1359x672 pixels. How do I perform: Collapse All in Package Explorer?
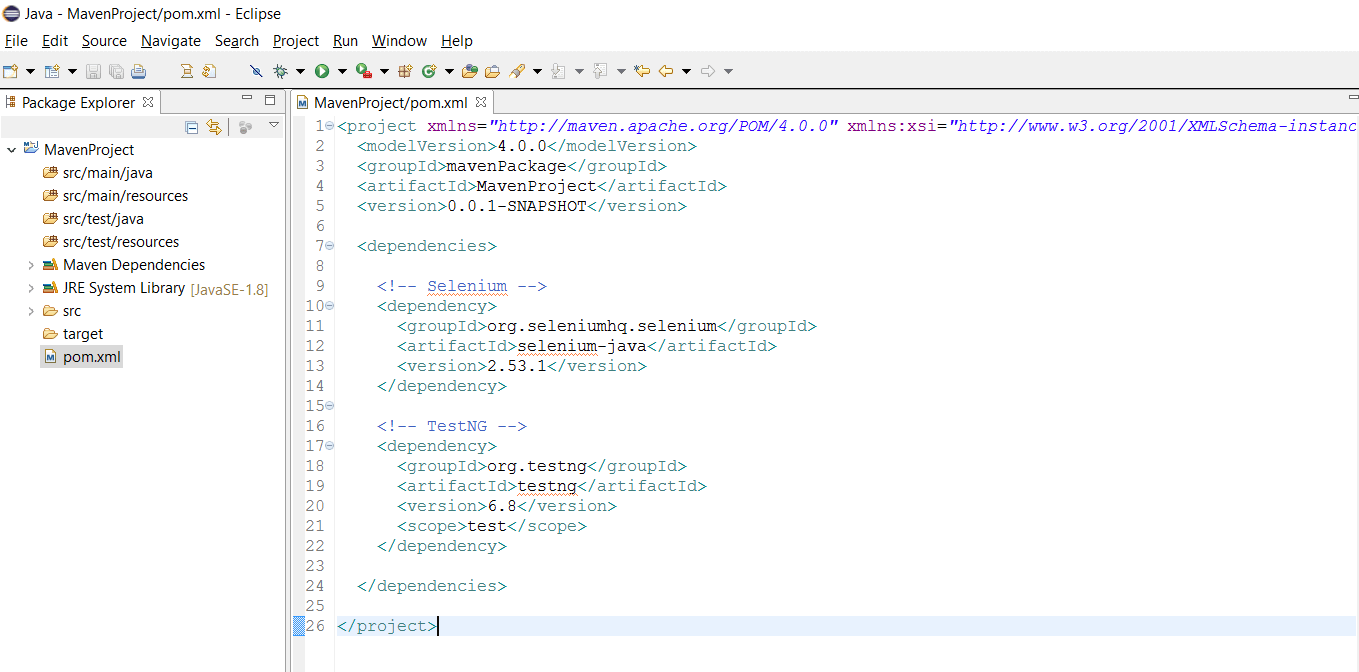191,129
